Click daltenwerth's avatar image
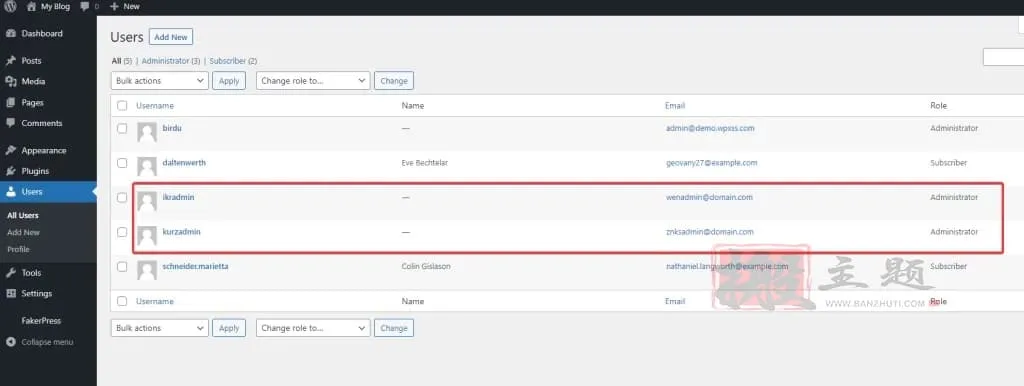The image size is (1024, 386). point(147,167)
